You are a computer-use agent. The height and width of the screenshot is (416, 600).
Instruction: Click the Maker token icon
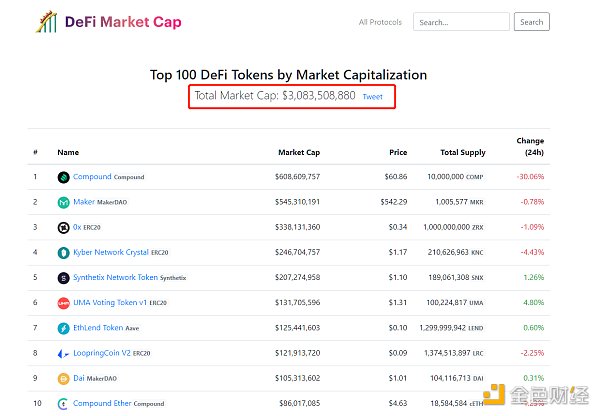64,202
